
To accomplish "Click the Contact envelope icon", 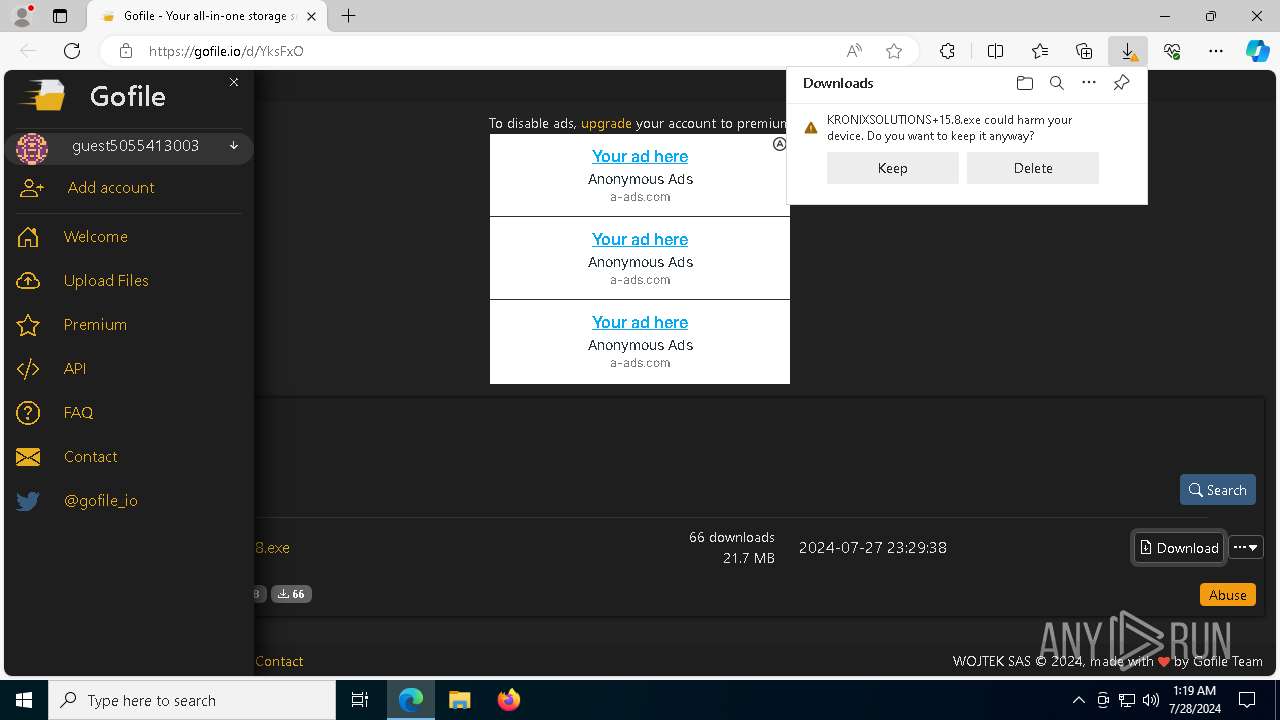I will [28, 457].
